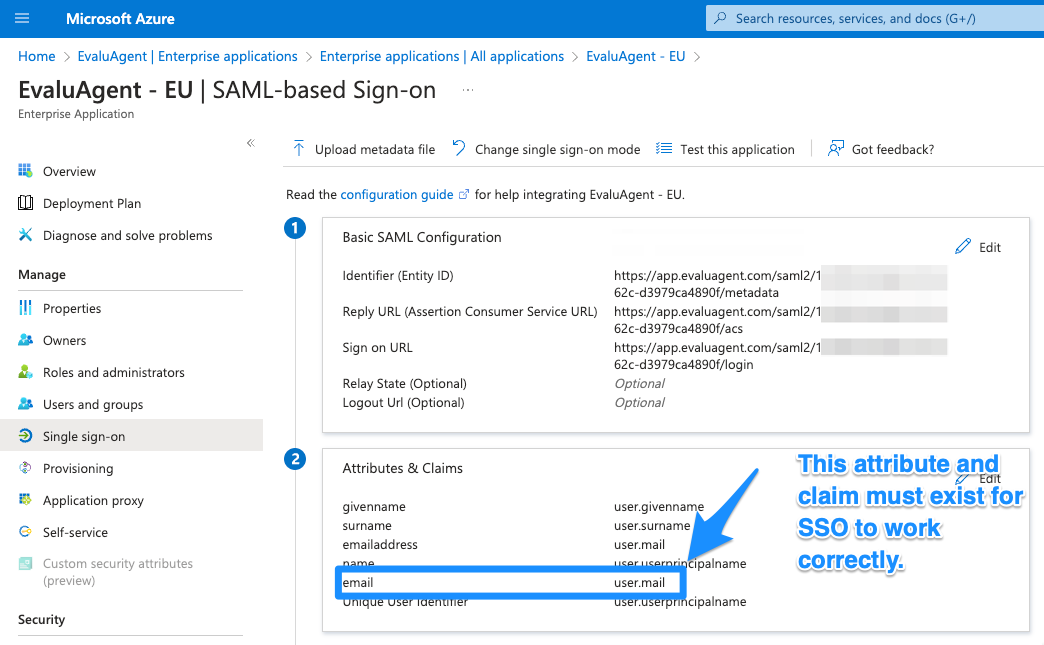Expand the breadcrumb chevron after EvaluAgent - EU

click(697, 57)
